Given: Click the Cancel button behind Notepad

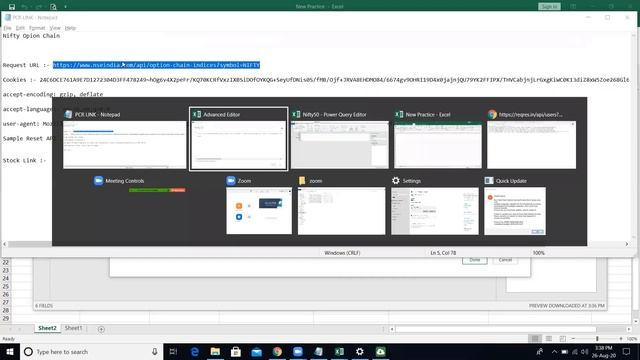Looking at the screenshot, I should click(x=505, y=260).
